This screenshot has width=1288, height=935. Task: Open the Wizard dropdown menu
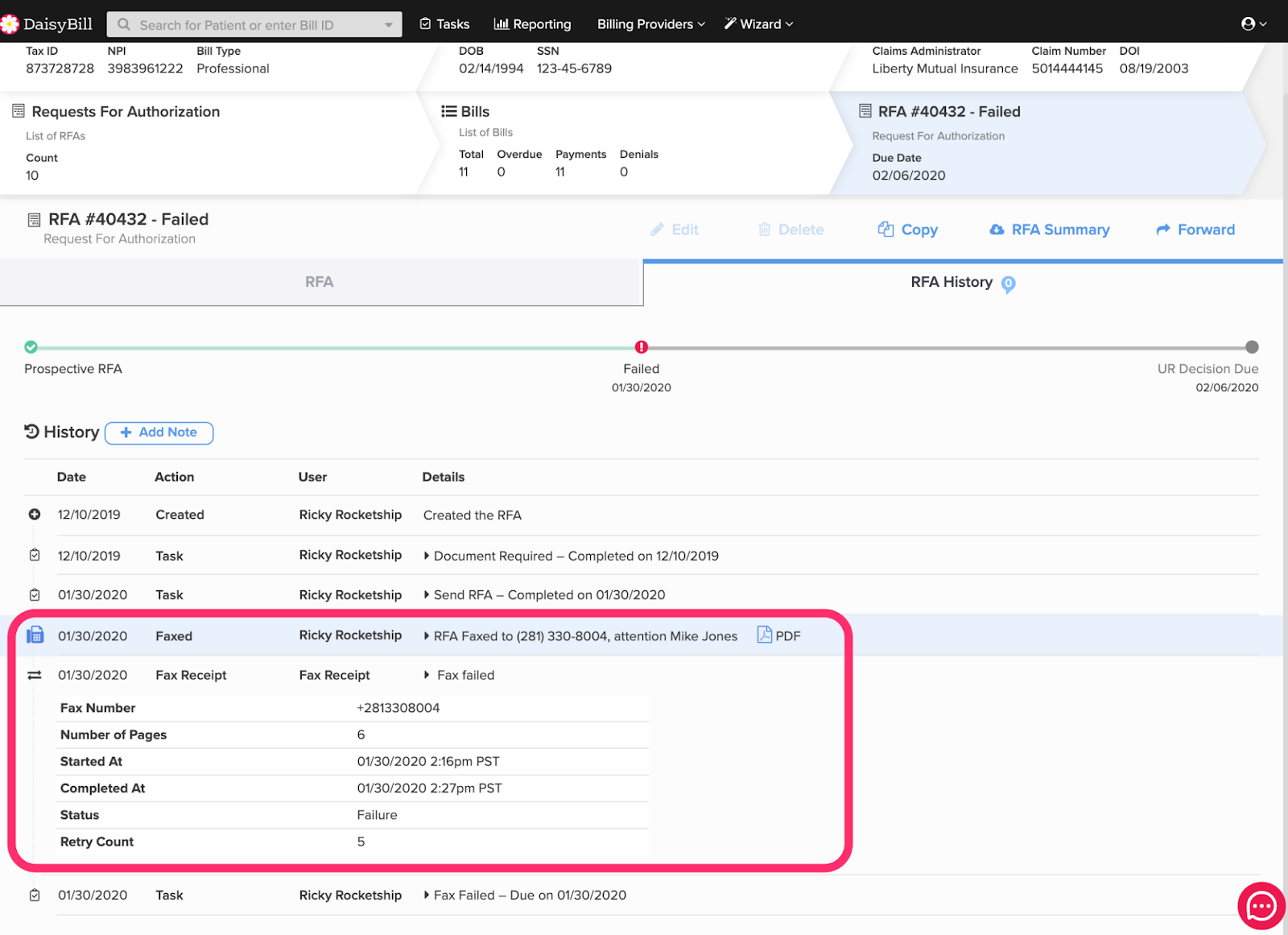pos(759,24)
